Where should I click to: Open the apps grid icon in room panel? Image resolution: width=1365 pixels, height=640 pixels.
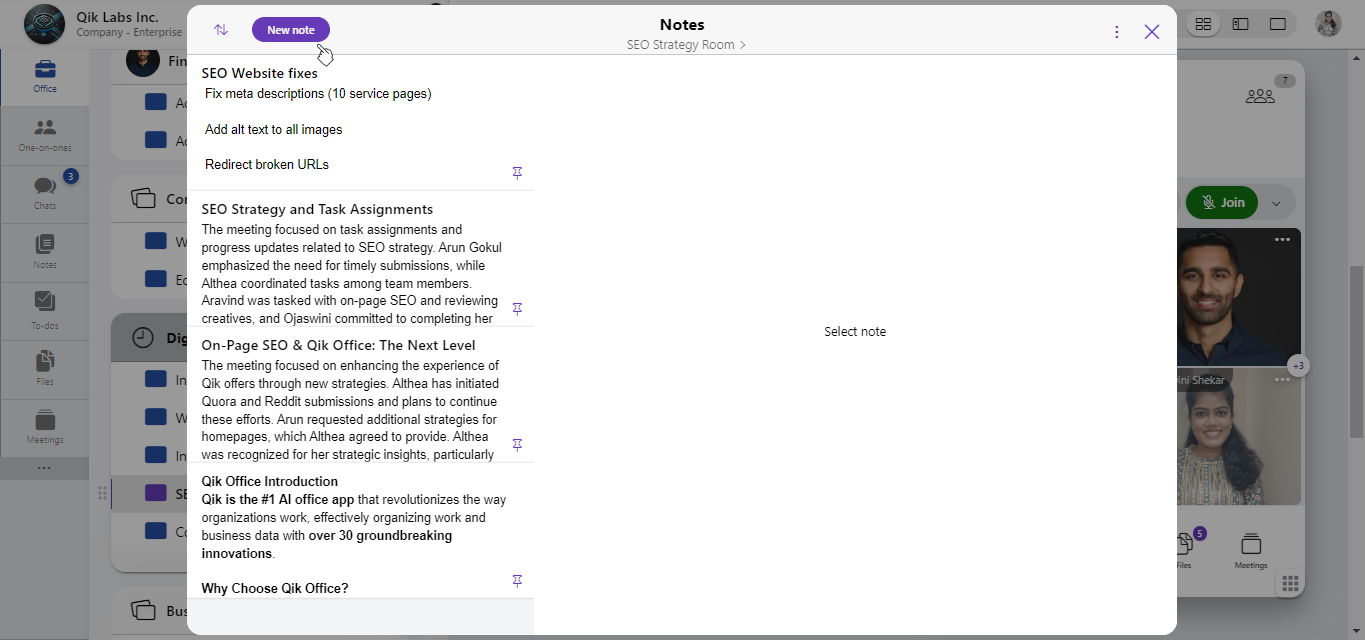coord(1290,584)
